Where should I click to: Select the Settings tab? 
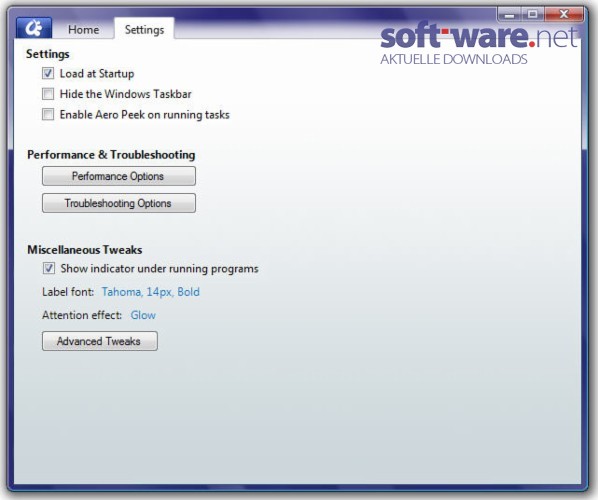tap(145, 29)
